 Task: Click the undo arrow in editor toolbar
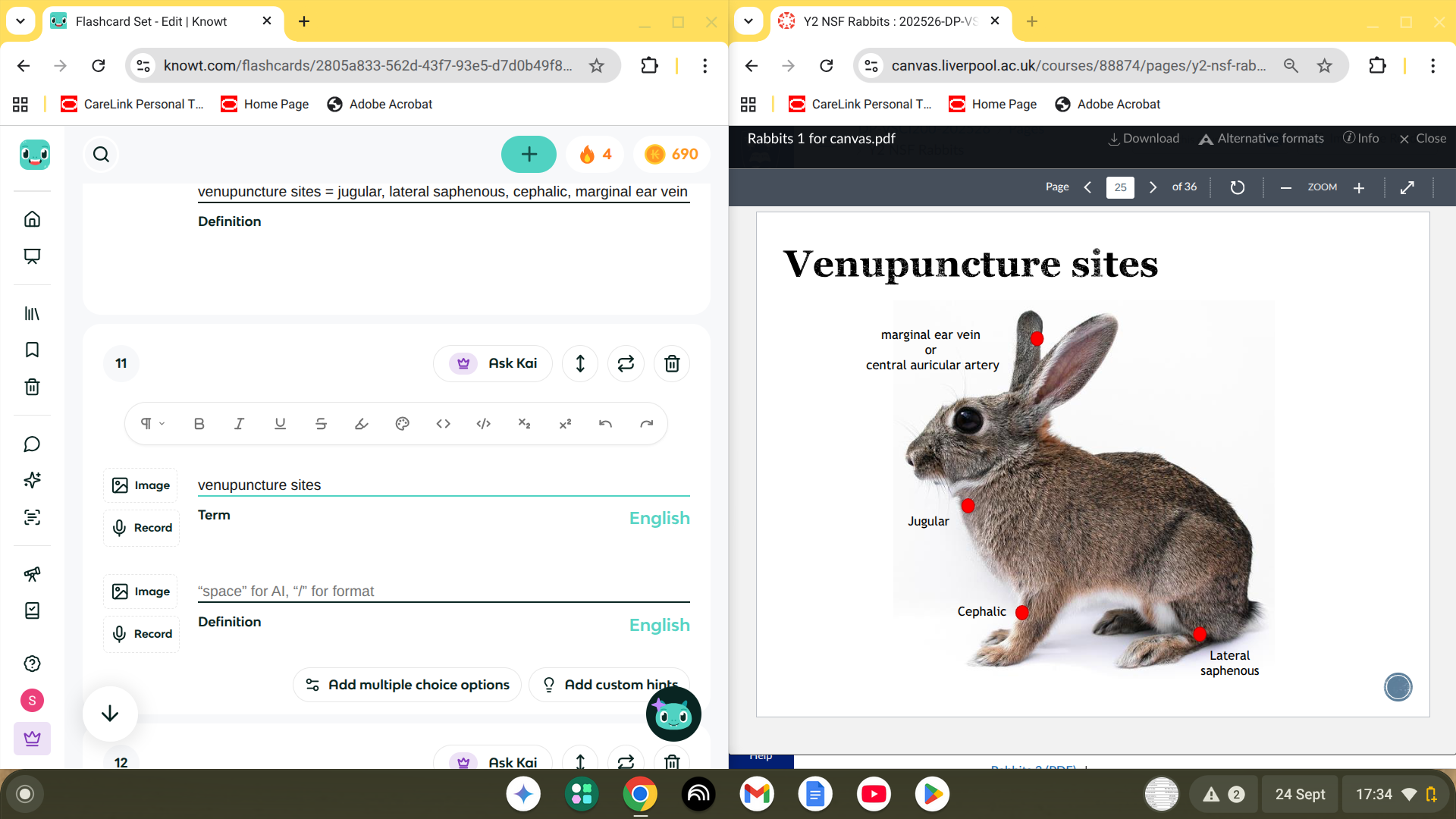[605, 424]
